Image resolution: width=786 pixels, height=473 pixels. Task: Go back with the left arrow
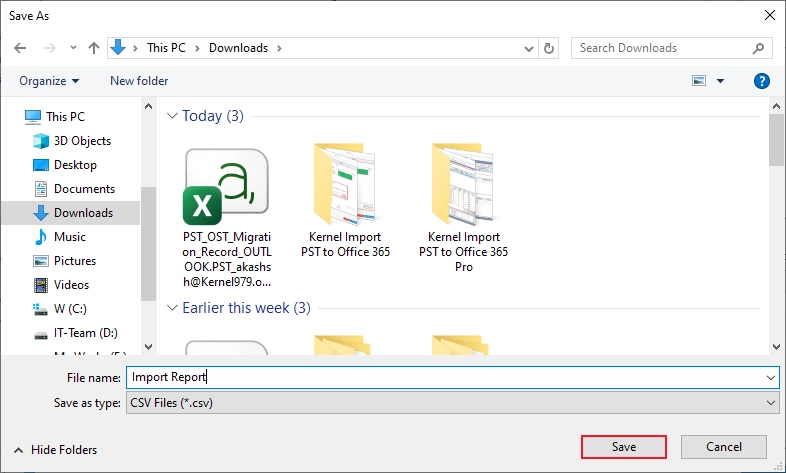point(20,48)
